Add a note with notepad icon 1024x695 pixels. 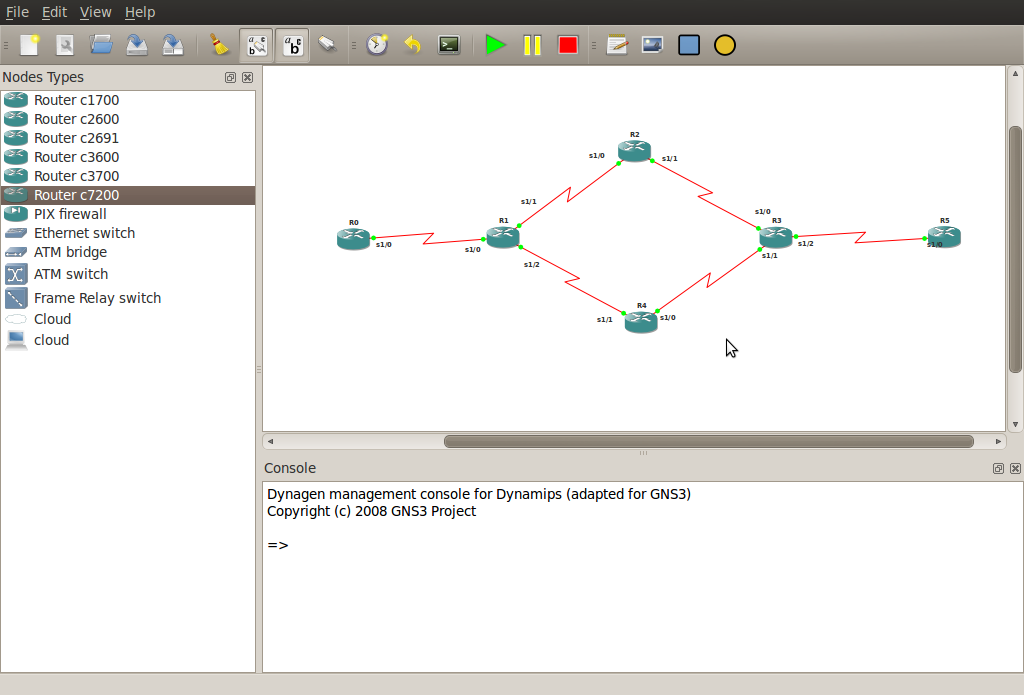click(616, 45)
